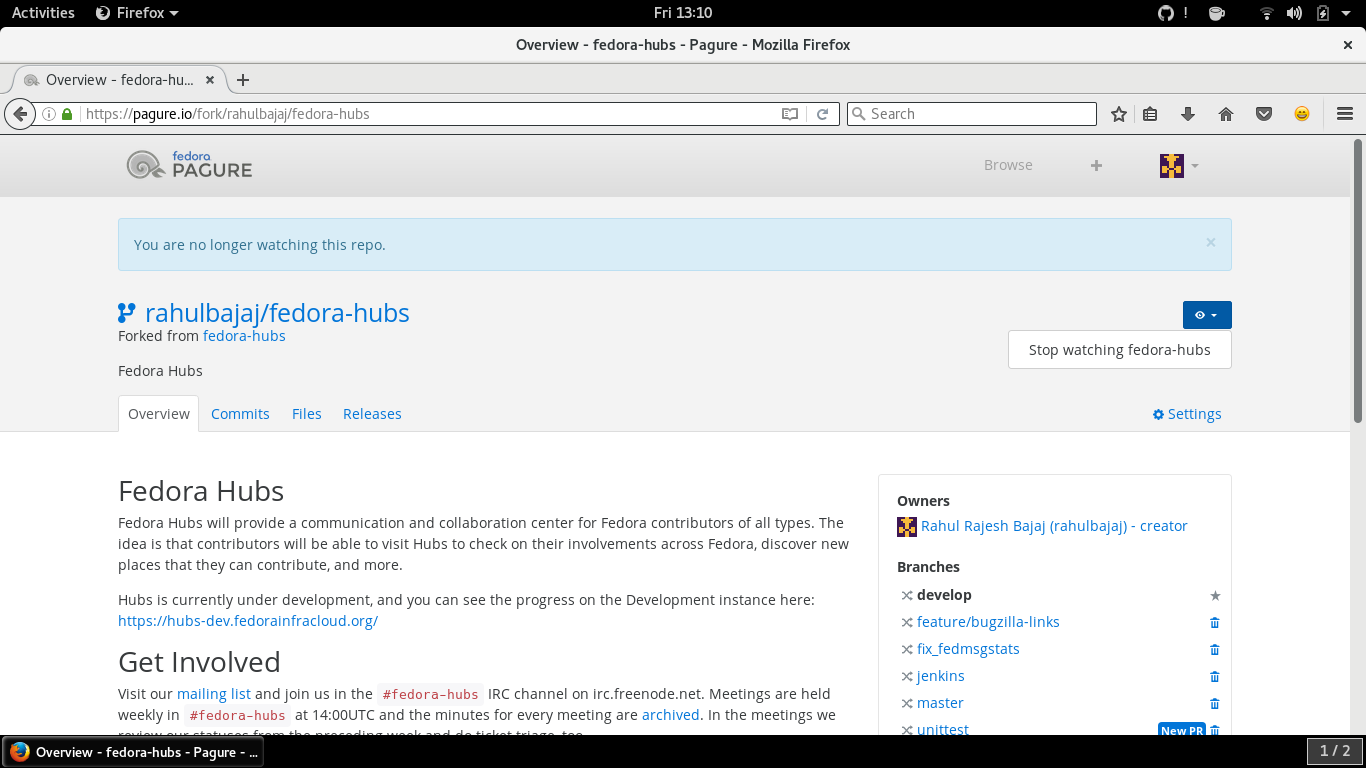Open the Files tab
The width and height of the screenshot is (1366, 768).
coord(307,414)
